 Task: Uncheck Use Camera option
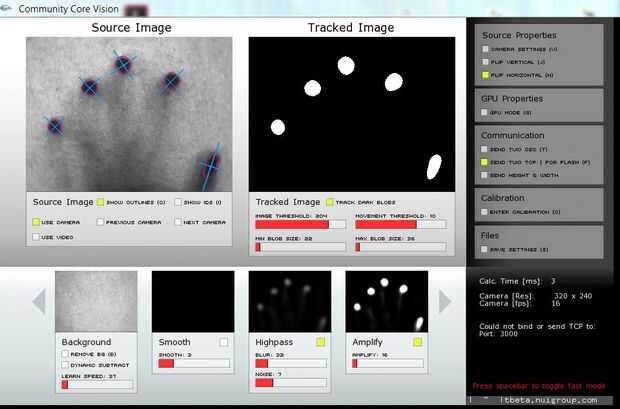(36, 222)
